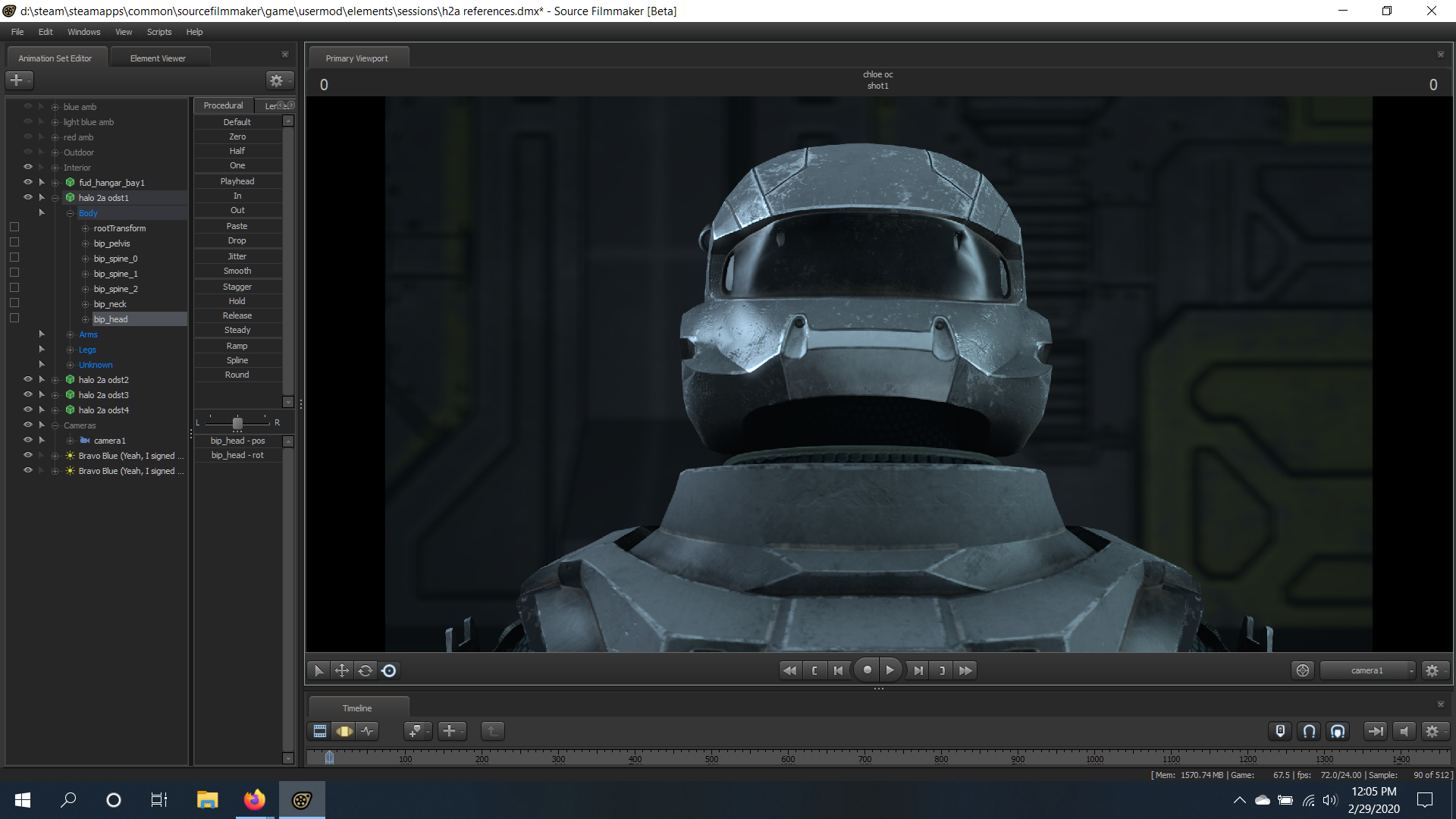This screenshot has height=819, width=1456.
Task: Click the Left-Right balance slider handle
Action: (x=237, y=422)
